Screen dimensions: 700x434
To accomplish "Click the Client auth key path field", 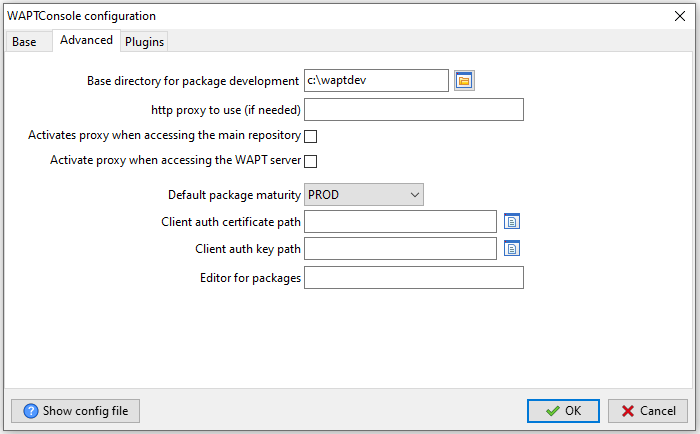I will pos(400,249).
